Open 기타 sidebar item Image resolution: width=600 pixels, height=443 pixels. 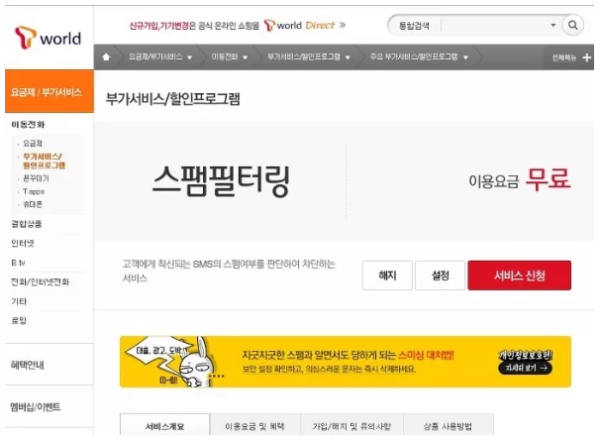click(19, 301)
